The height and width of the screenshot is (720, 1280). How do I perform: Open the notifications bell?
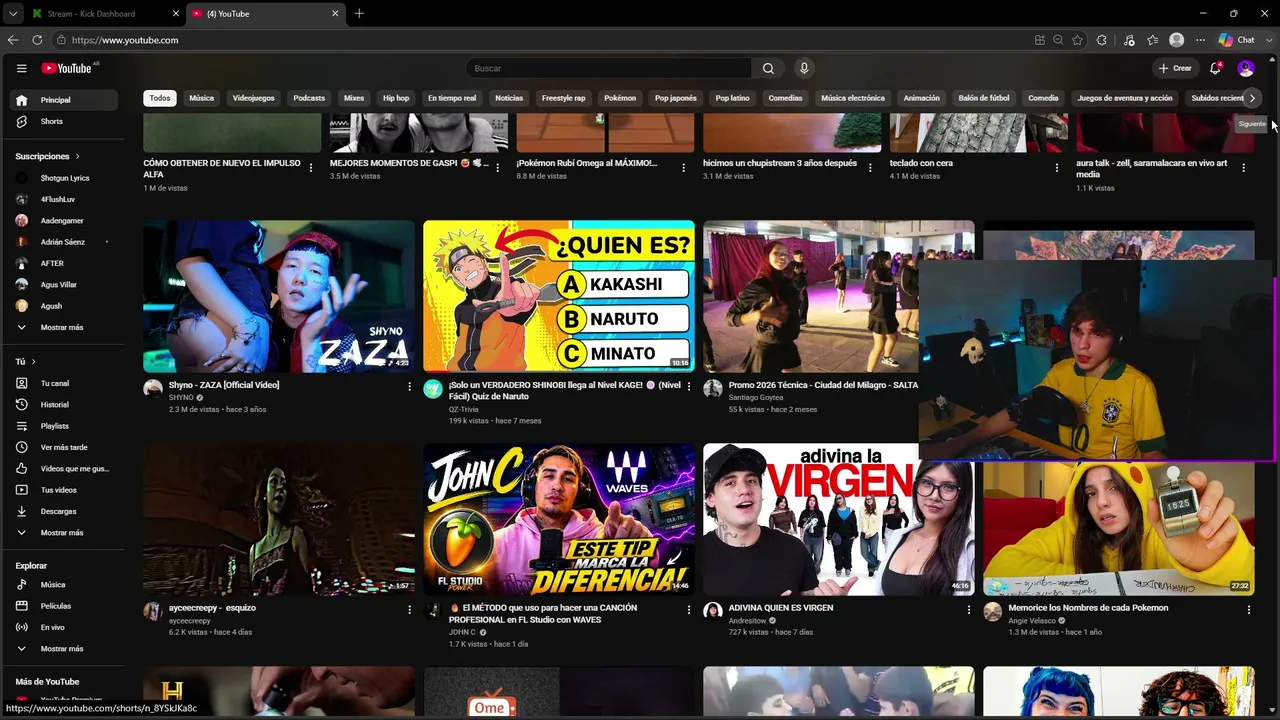point(1215,68)
